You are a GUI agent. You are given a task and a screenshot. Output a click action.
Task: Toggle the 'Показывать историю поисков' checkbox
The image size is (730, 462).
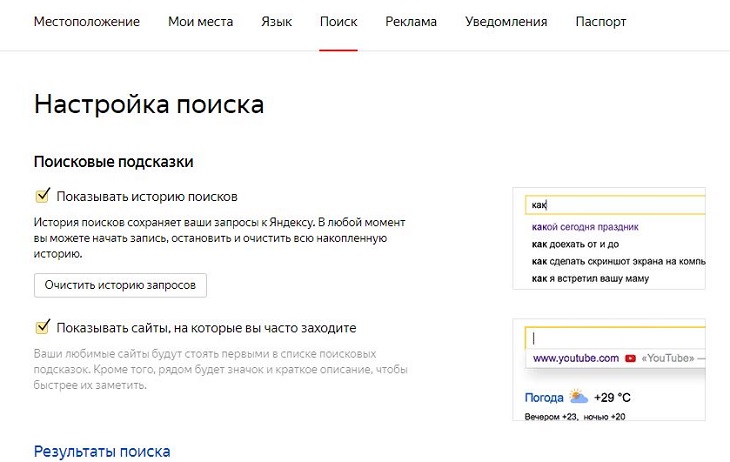42,196
